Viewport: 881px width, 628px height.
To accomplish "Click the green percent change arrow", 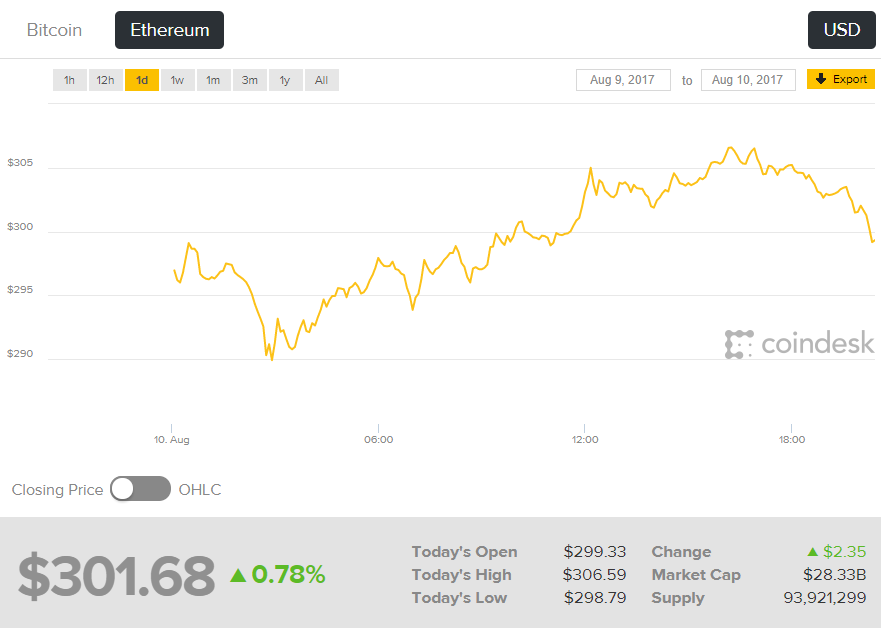I will click(x=238, y=575).
